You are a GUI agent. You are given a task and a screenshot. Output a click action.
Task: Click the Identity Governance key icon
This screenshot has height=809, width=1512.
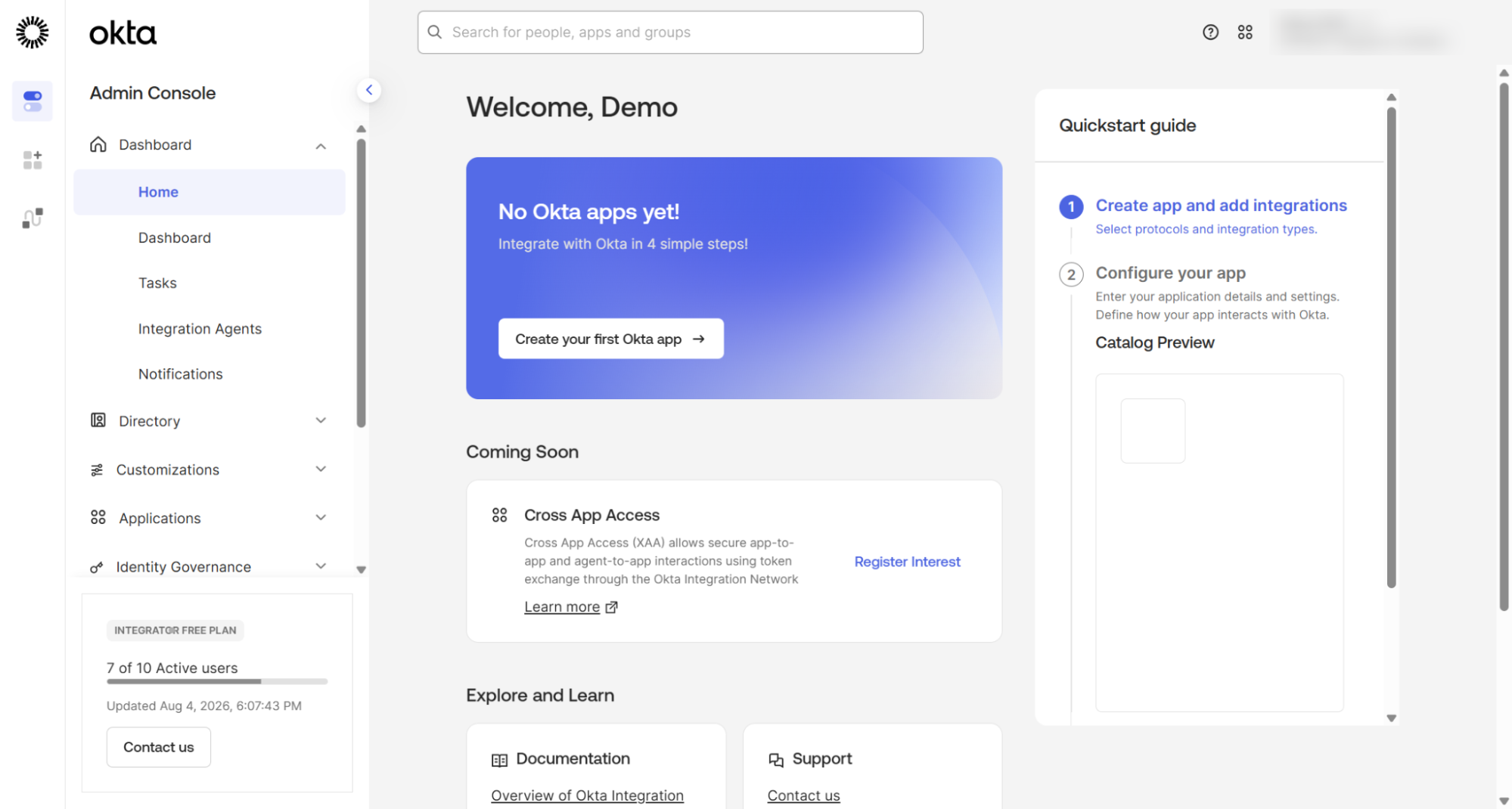coord(97,567)
